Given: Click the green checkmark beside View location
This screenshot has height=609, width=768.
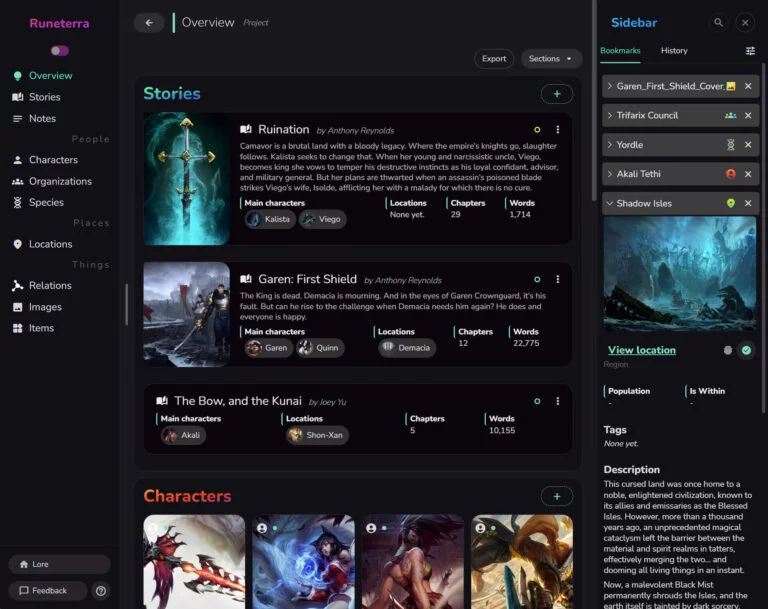Looking at the screenshot, I should pos(746,350).
